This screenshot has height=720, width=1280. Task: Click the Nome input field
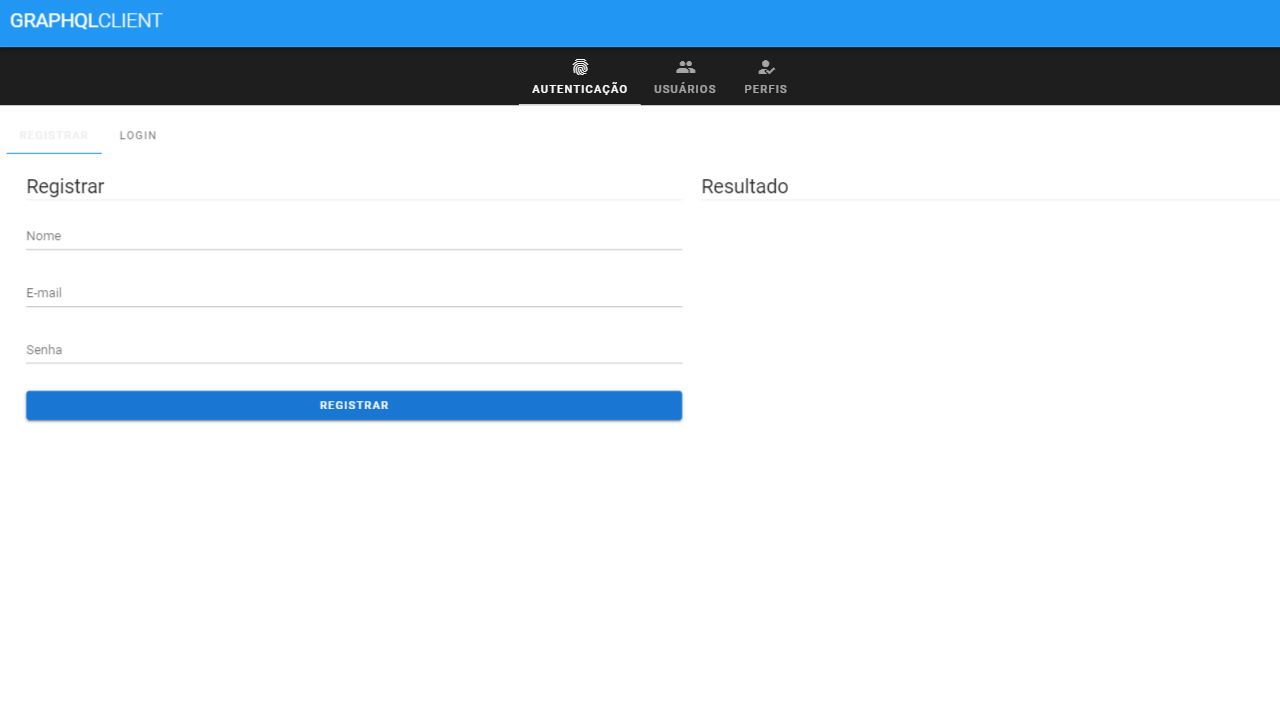[x=354, y=236]
